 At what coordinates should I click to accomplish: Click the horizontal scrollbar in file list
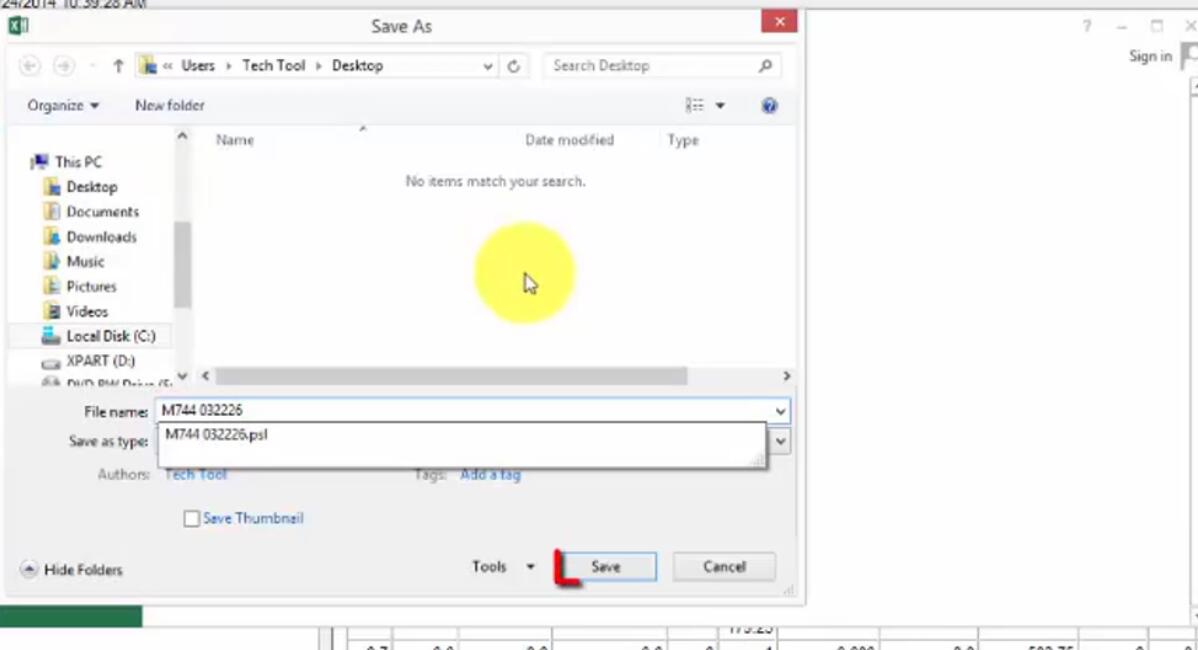point(451,376)
